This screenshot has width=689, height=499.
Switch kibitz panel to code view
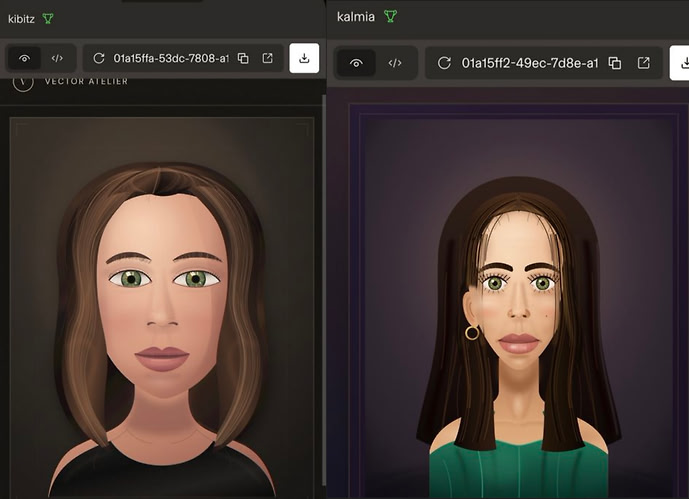57,58
